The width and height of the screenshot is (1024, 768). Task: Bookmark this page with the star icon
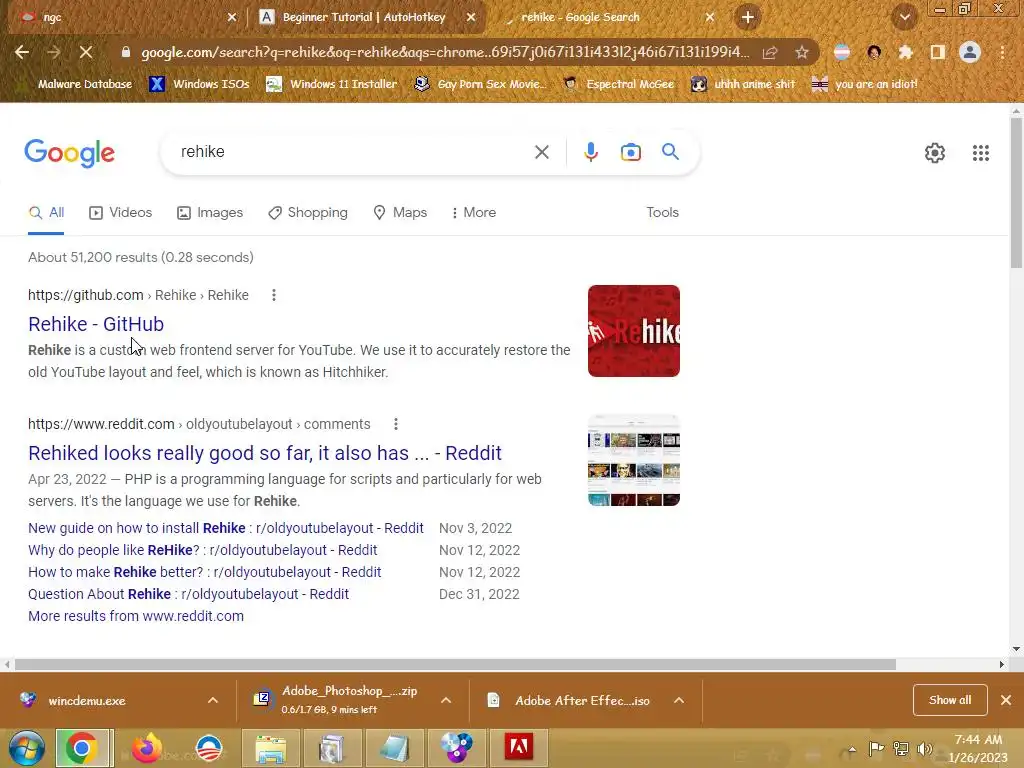click(x=802, y=52)
